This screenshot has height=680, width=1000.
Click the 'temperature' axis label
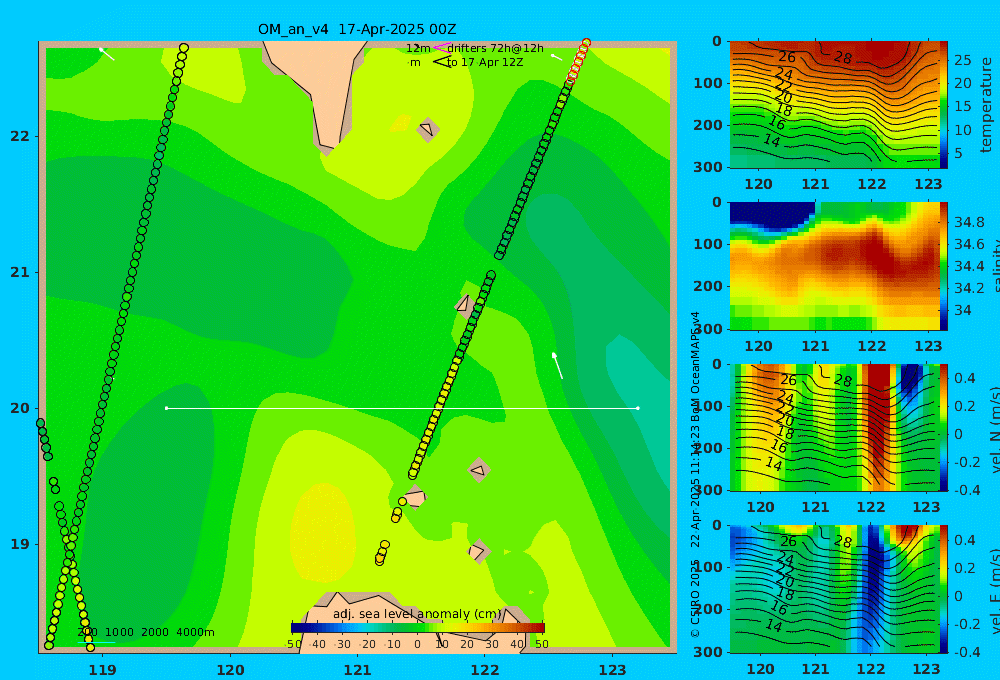986,105
